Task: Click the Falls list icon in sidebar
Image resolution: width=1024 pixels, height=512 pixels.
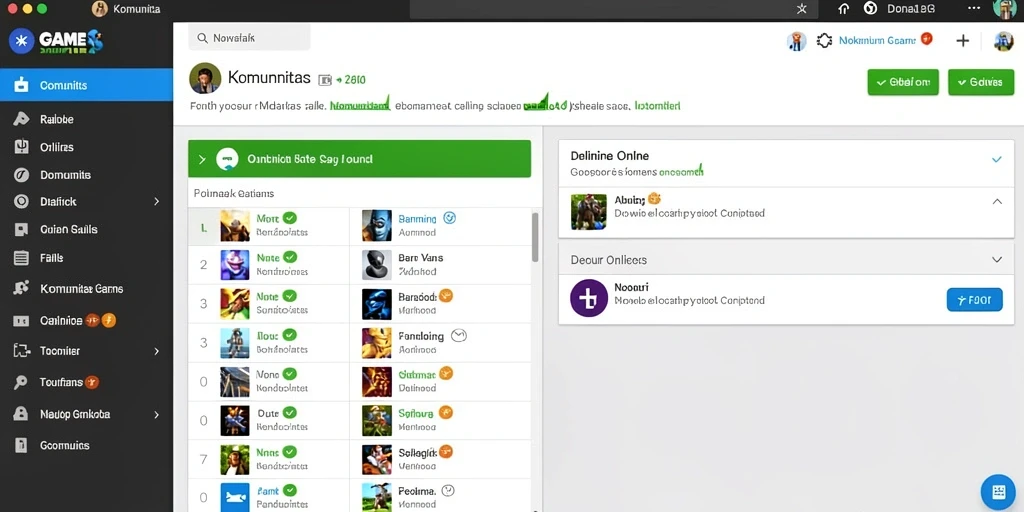Action: (21, 258)
